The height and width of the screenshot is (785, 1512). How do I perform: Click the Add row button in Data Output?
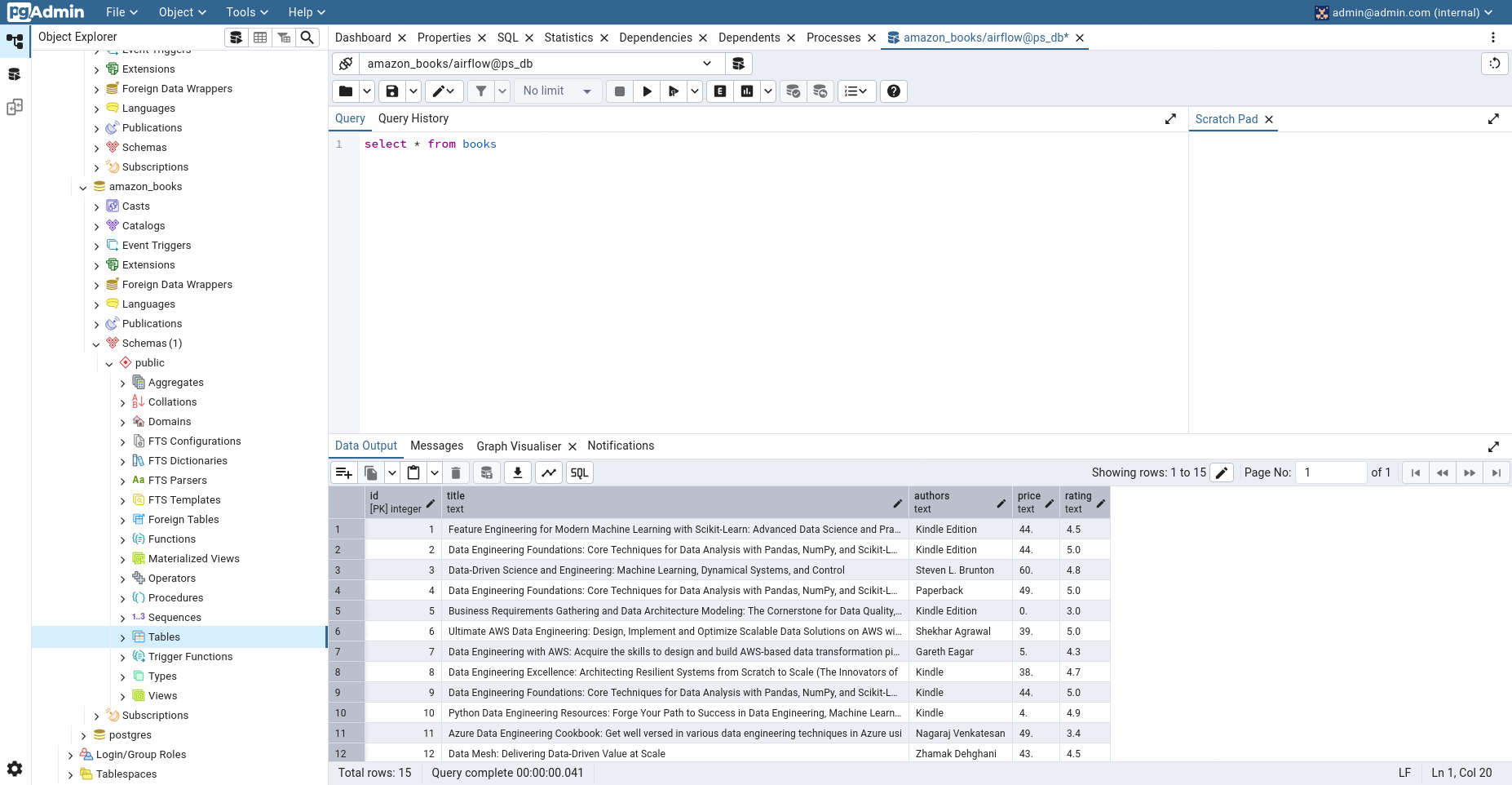click(x=344, y=472)
